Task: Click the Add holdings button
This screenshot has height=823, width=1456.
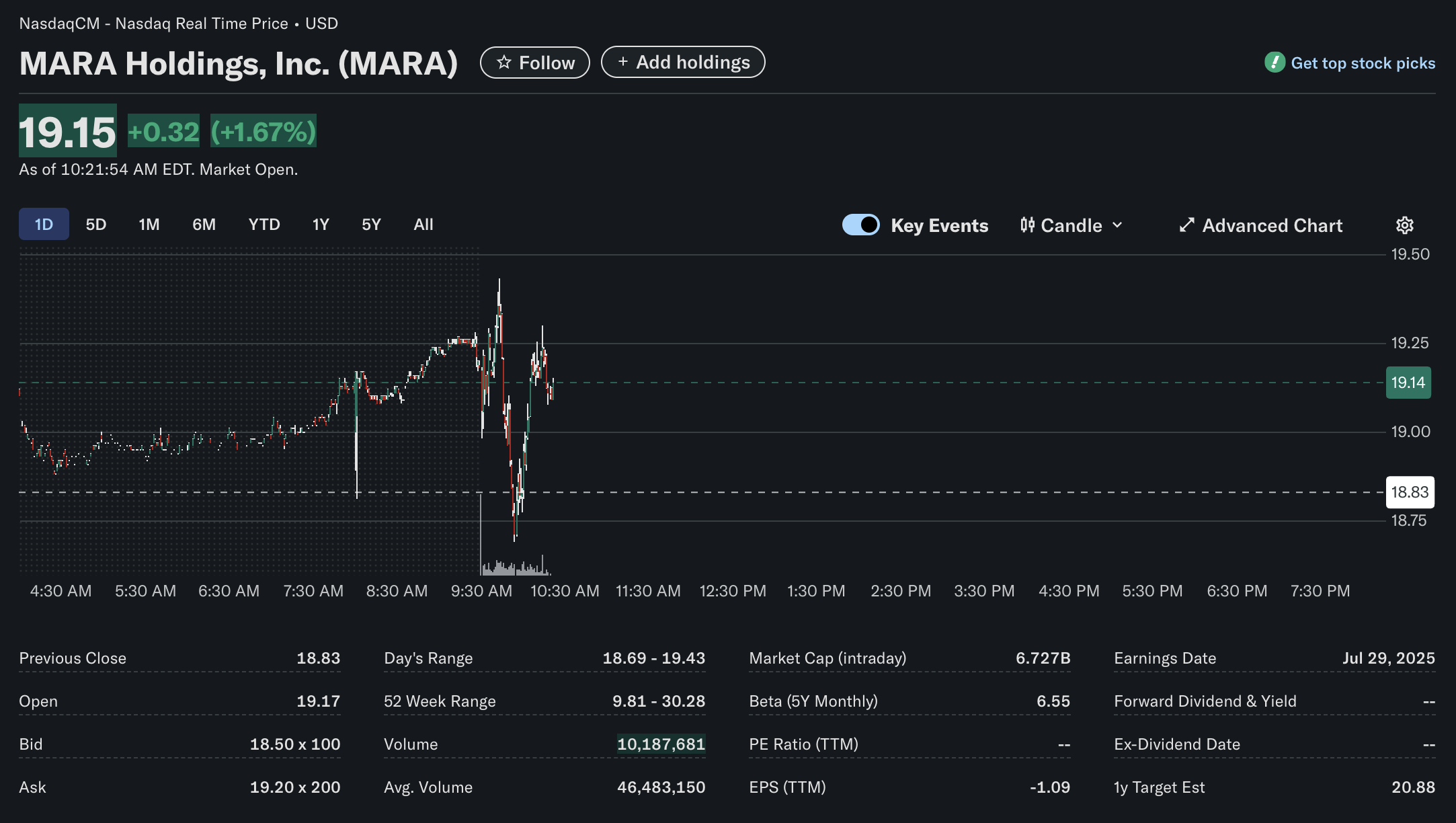Action: [x=683, y=62]
